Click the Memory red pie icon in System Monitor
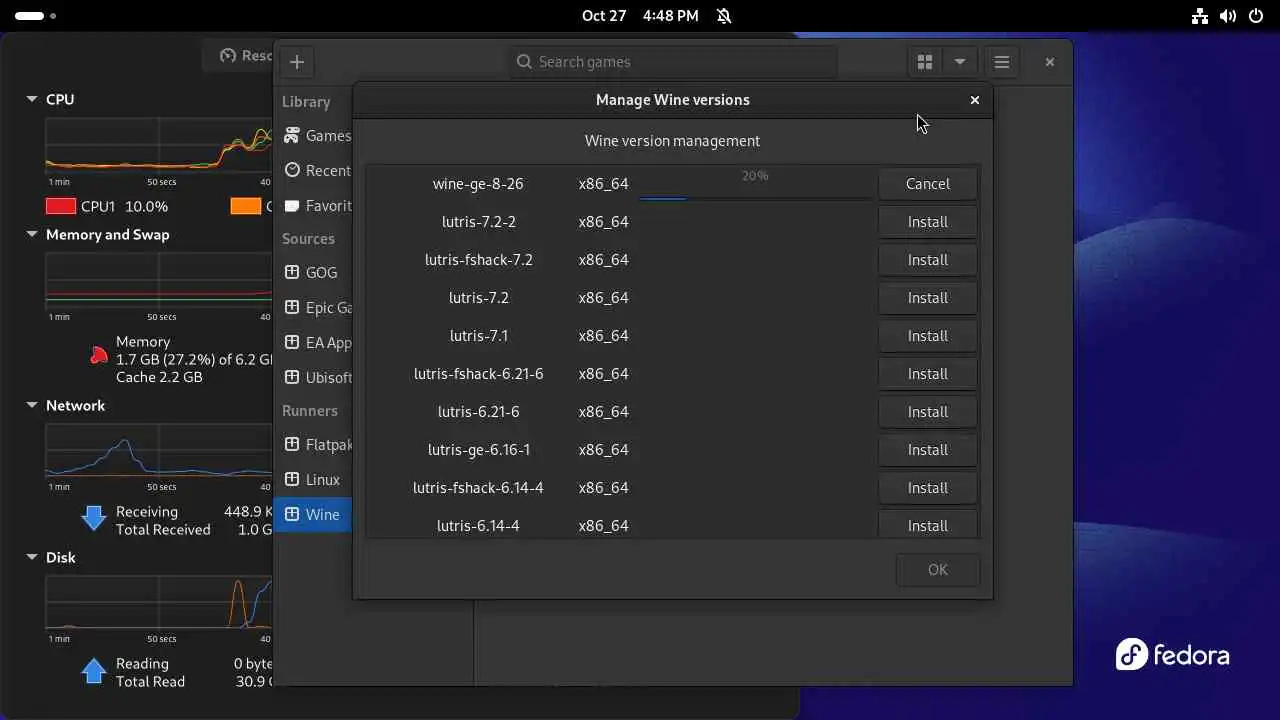The width and height of the screenshot is (1280, 720). click(x=99, y=354)
